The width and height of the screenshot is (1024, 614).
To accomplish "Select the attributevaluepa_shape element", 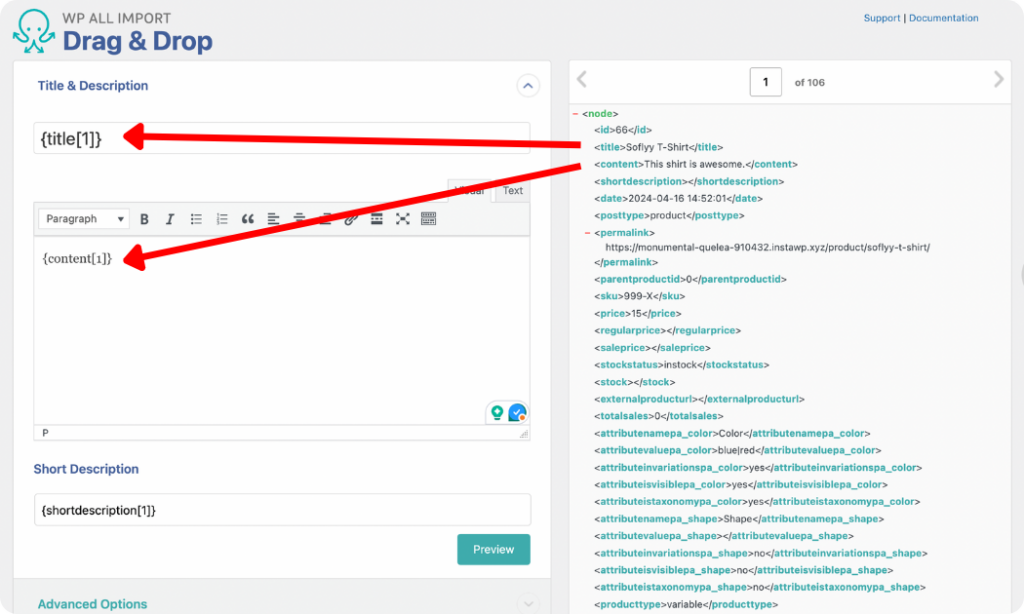I will (x=724, y=536).
